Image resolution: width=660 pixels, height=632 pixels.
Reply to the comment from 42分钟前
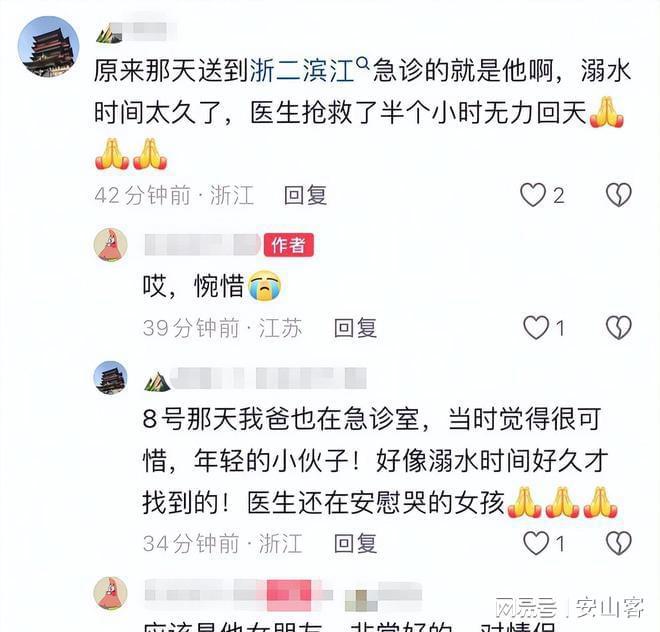305,195
